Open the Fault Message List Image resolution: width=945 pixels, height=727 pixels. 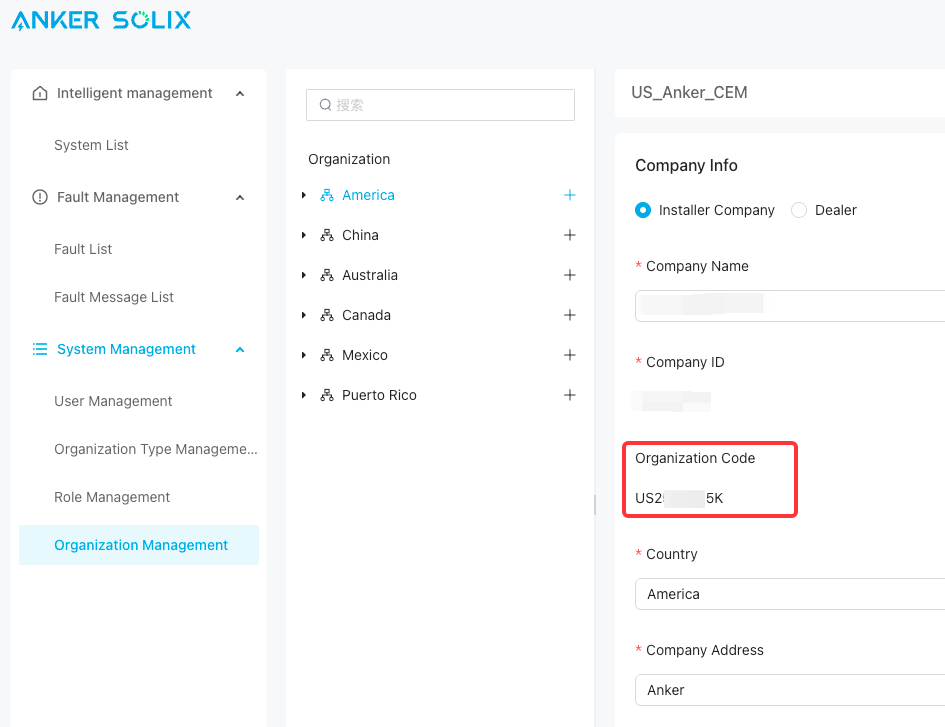coord(114,297)
